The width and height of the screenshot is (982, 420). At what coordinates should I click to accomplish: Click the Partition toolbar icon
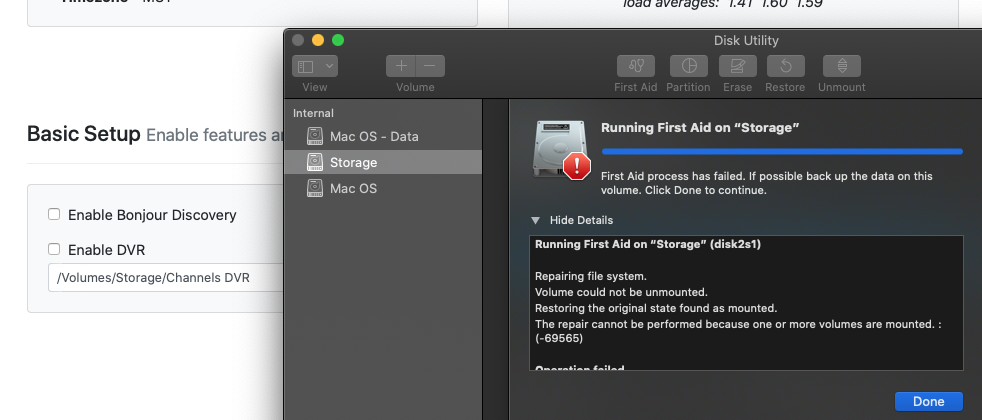tap(688, 66)
